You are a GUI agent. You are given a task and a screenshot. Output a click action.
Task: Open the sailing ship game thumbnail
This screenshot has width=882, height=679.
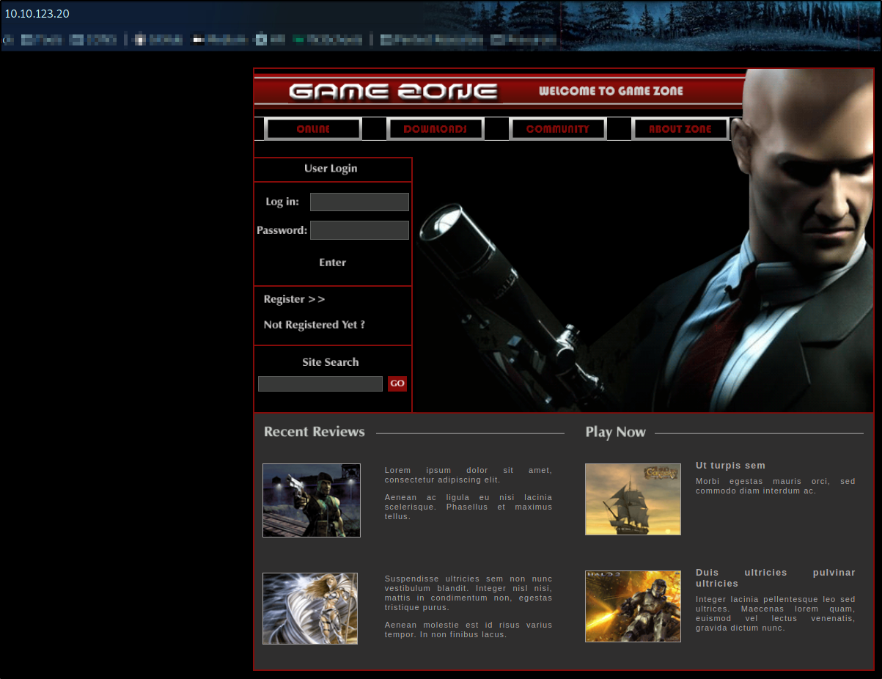(x=633, y=499)
